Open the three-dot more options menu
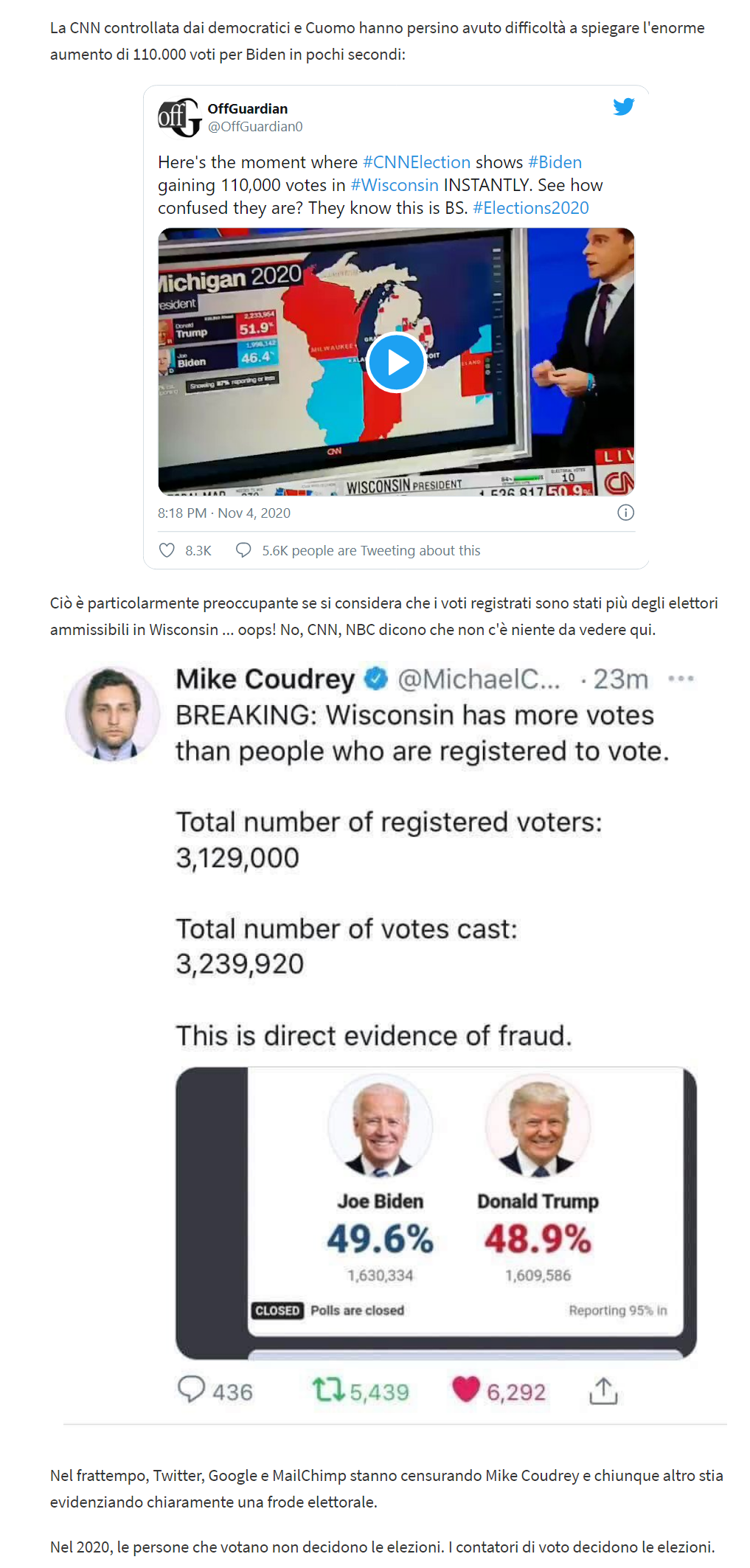Screen dimensions: 750x1568 click(680, 679)
